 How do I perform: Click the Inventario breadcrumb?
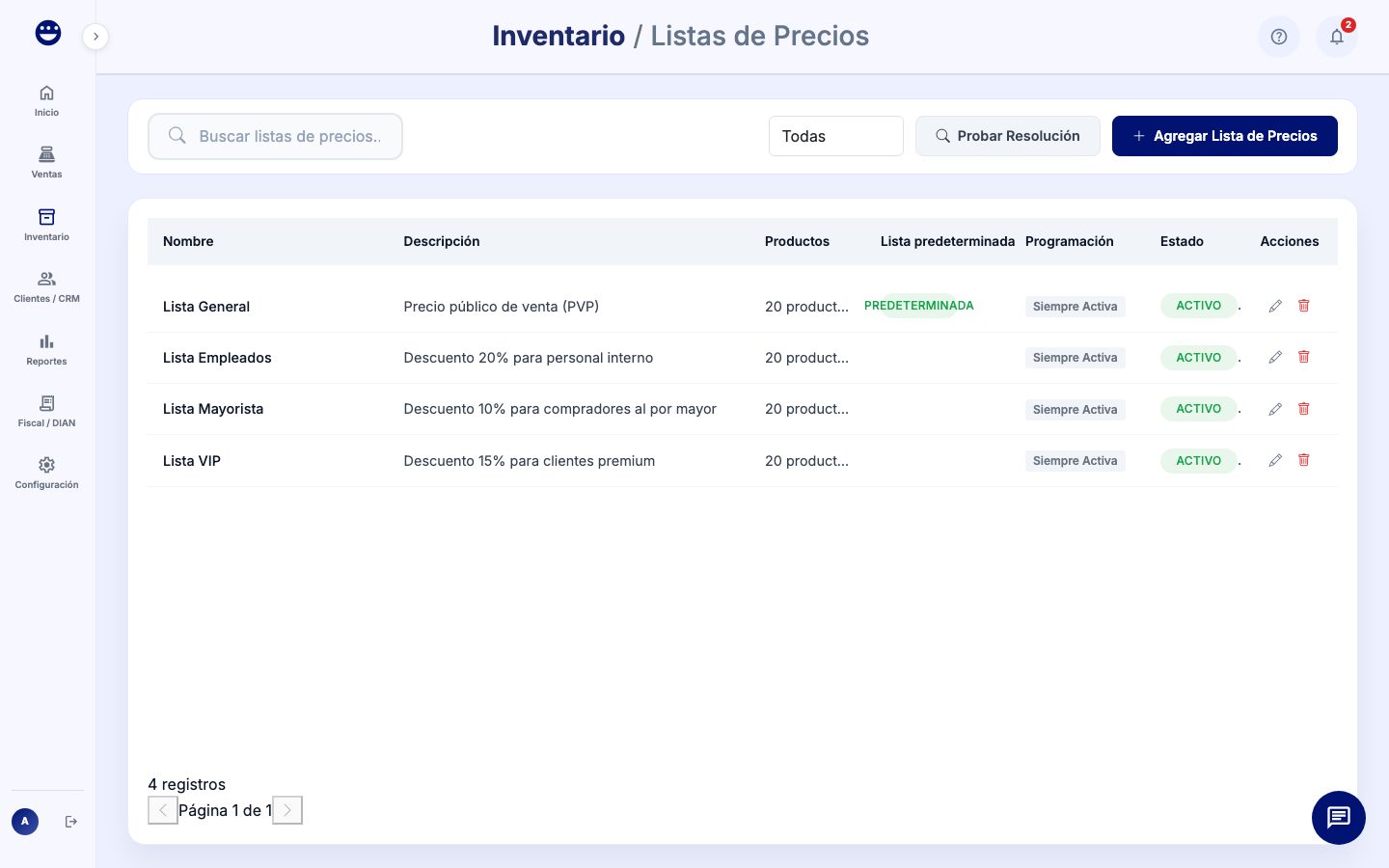[x=558, y=36]
